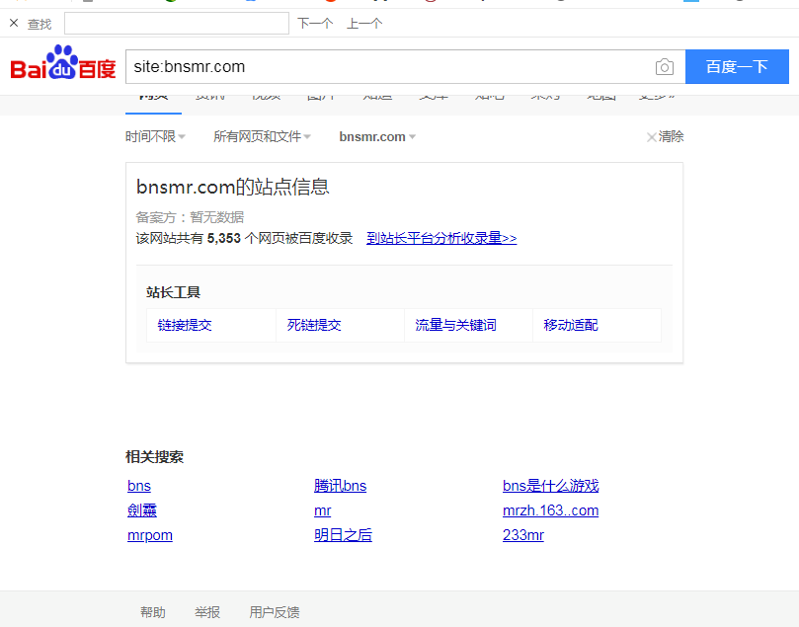Click 下一个 find next button

tap(315, 23)
